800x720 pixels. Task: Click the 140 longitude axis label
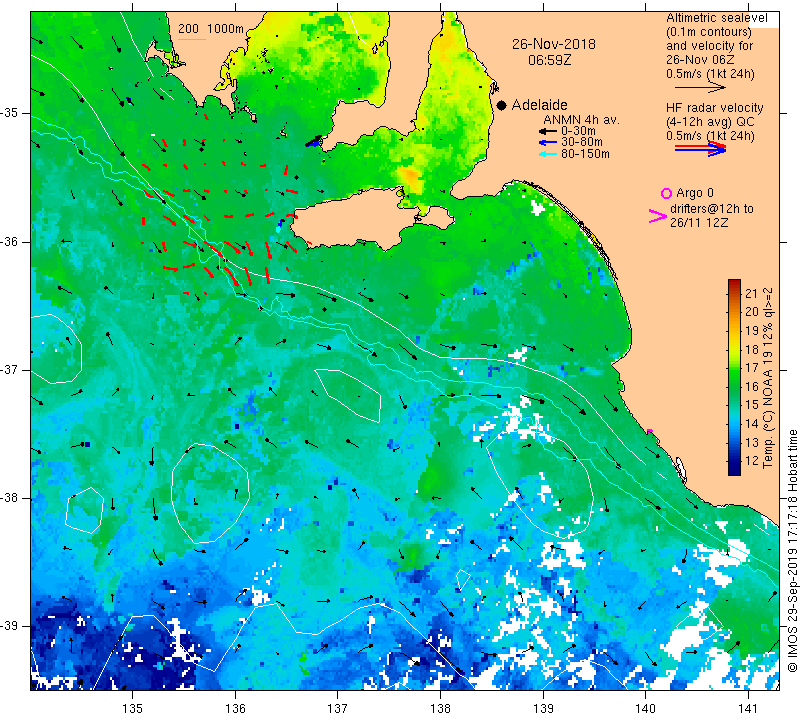coord(645,709)
